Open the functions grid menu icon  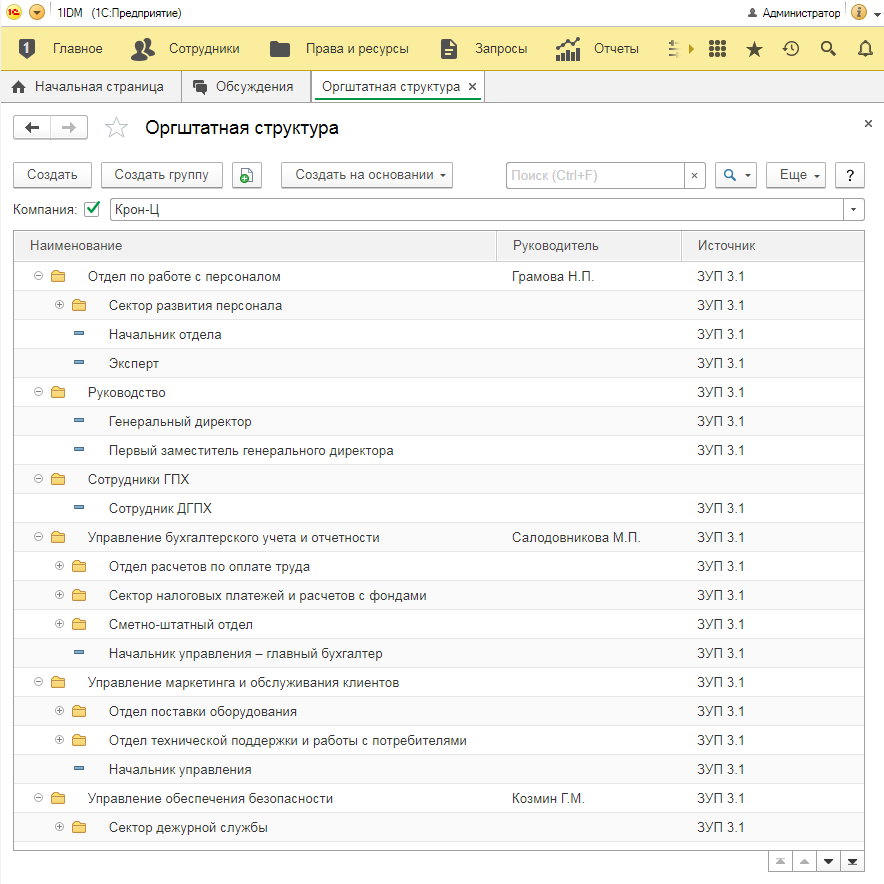coord(717,49)
